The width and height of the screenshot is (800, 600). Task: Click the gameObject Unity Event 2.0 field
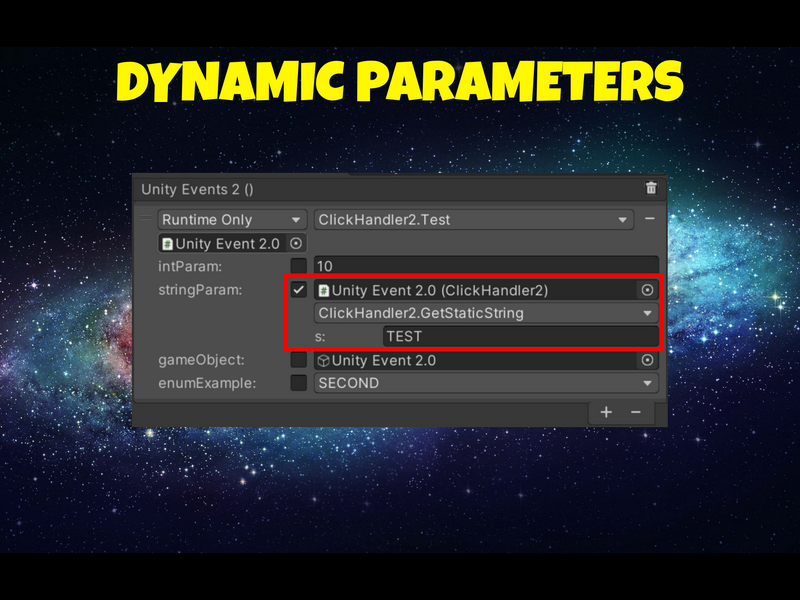[486, 360]
